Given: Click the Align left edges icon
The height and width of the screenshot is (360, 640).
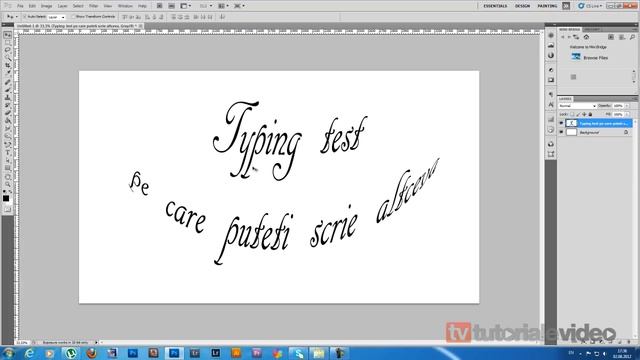Looking at the screenshot, I should [x=148, y=17].
